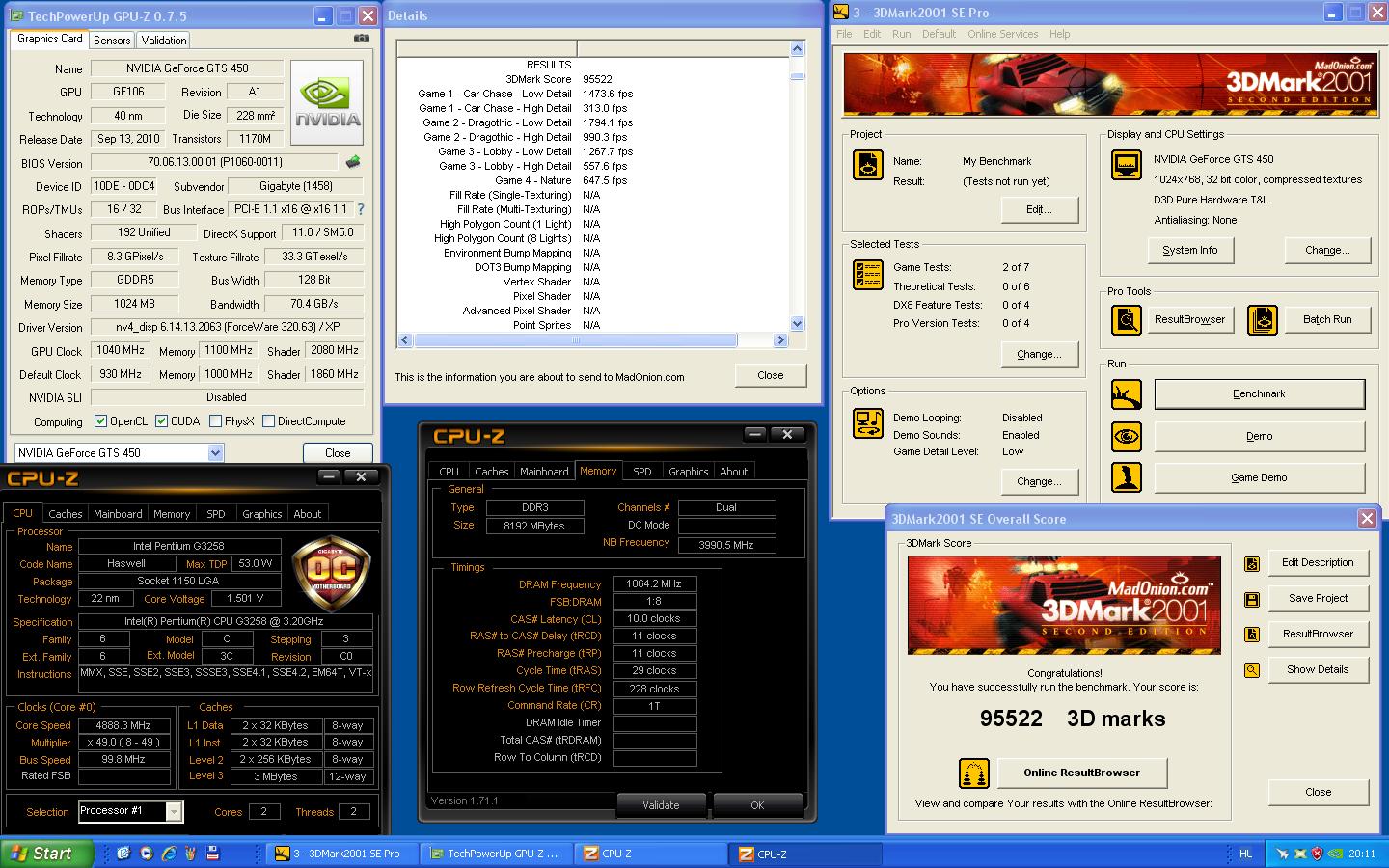Open the Processor #1 selection dropdown
The image size is (1389, 868).
[x=174, y=812]
